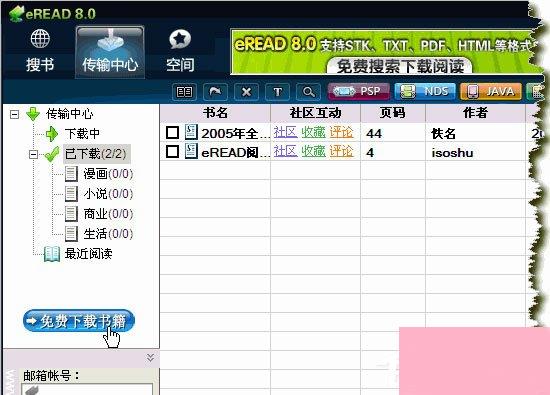This screenshot has height=395, width=550.
Task: Click the eREAD 8.0 logo icon
Action: coord(16,14)
